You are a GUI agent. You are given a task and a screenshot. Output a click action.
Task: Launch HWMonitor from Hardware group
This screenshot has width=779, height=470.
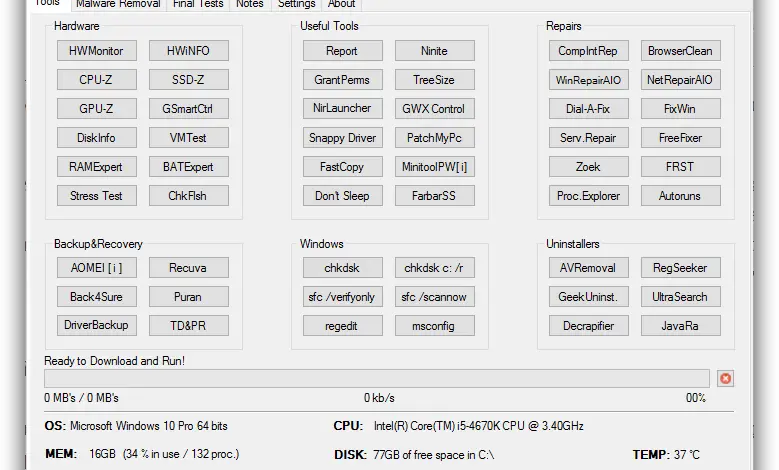96,51
